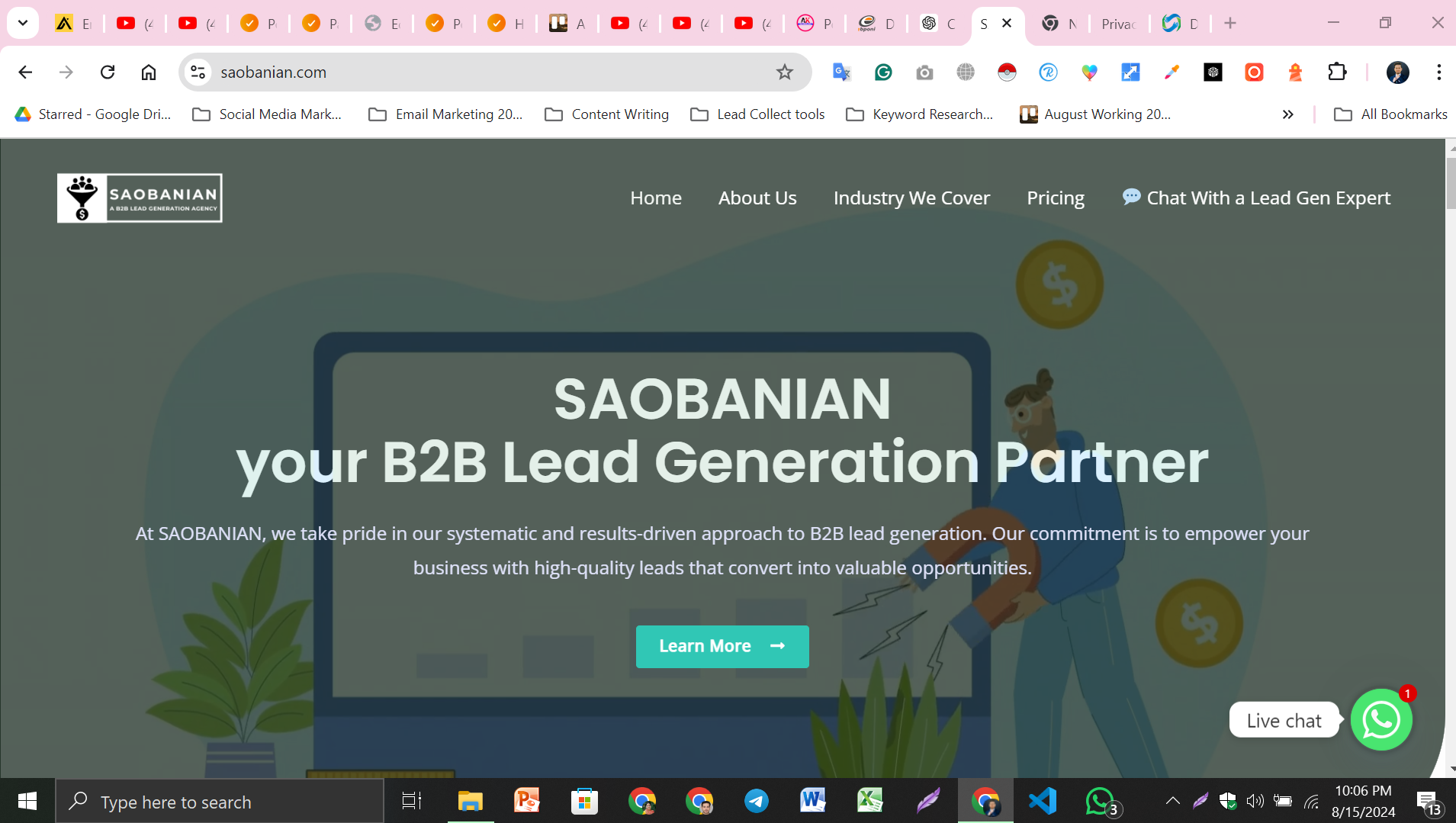Viewport: 1456px width, 823px height.
Task: Open the color picker pencil extension
Action: [1172, 72]
